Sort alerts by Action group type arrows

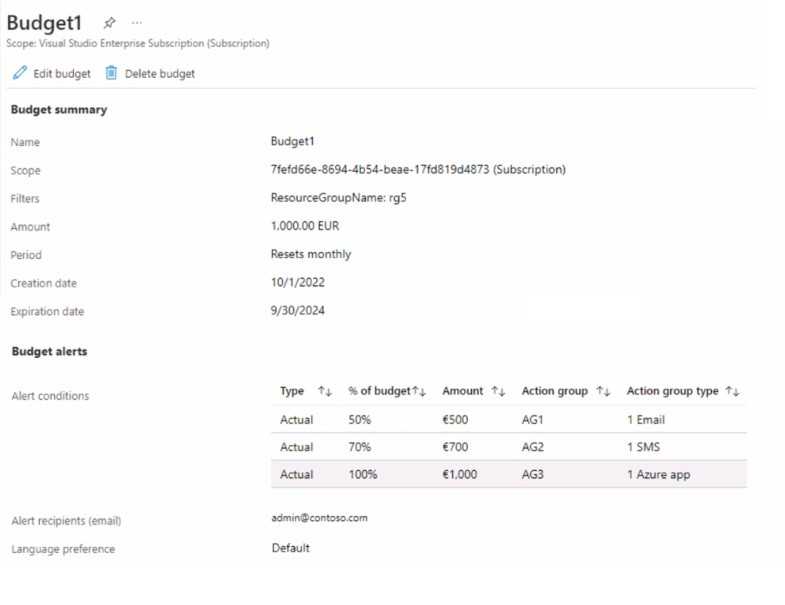tap(732, 391)
